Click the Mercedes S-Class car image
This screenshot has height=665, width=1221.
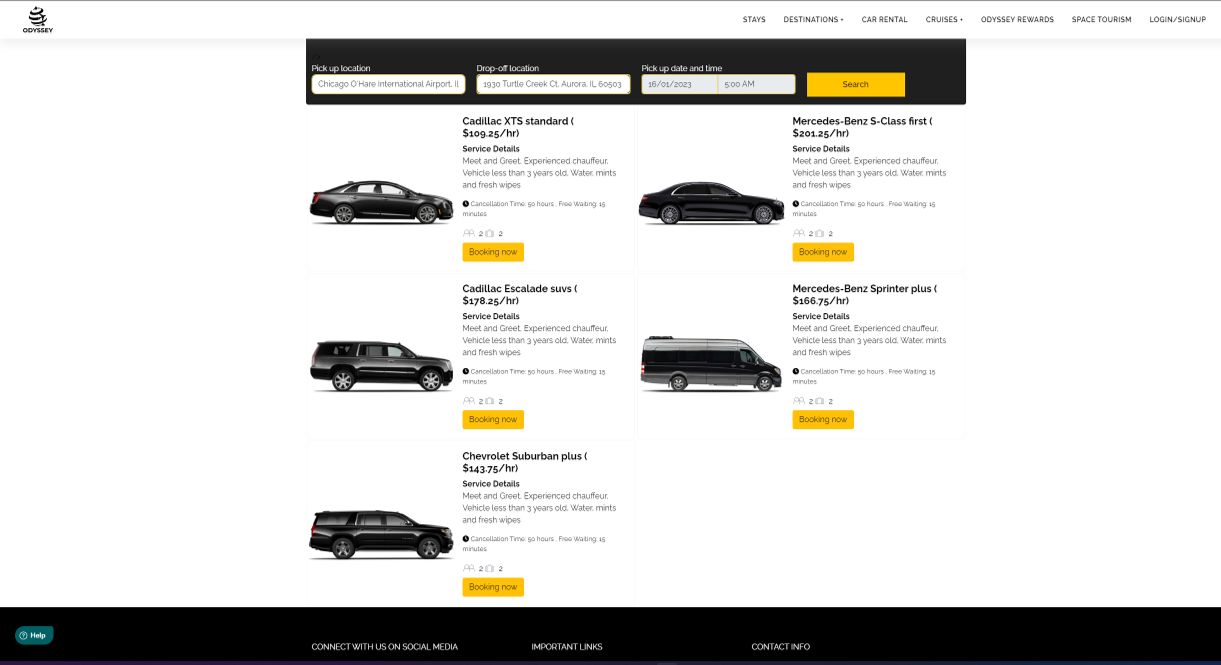tap(711, 202)
